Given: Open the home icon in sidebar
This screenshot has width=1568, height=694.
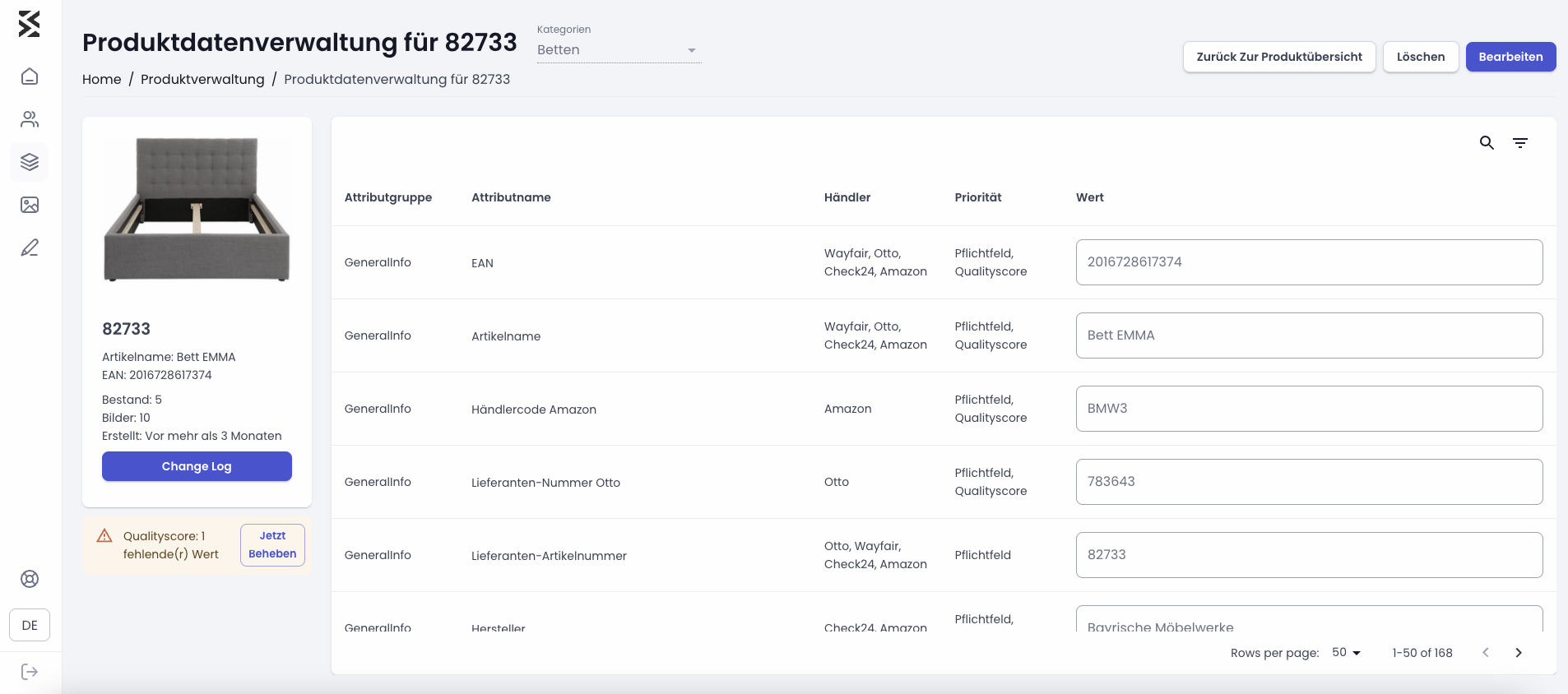Looking at the screenshot, I should coord(30,76).
